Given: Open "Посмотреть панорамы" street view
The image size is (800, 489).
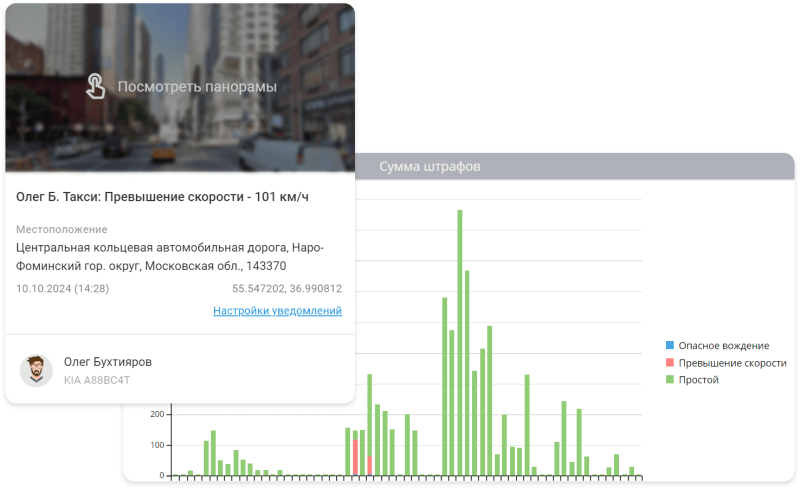Looking at the screenshot, I should tap(197, 87).
